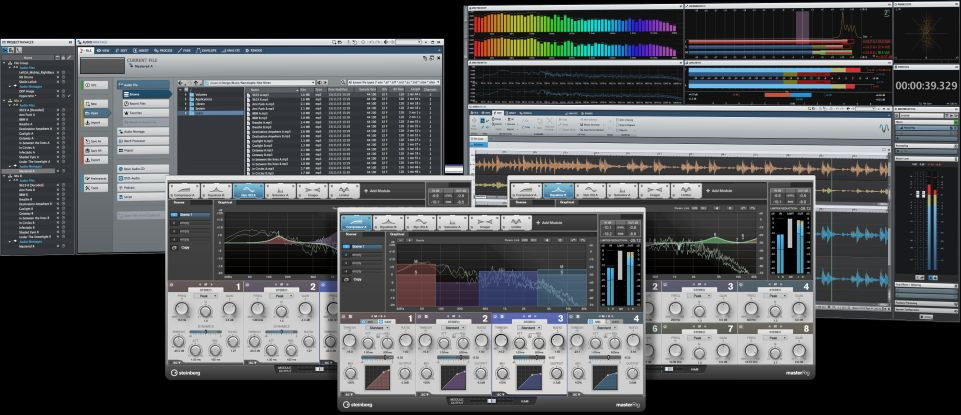Select Saturator A in the left MasterRig window
This screenshot has height=415, width=961.
pyautogui.click(x=280, y=191)
